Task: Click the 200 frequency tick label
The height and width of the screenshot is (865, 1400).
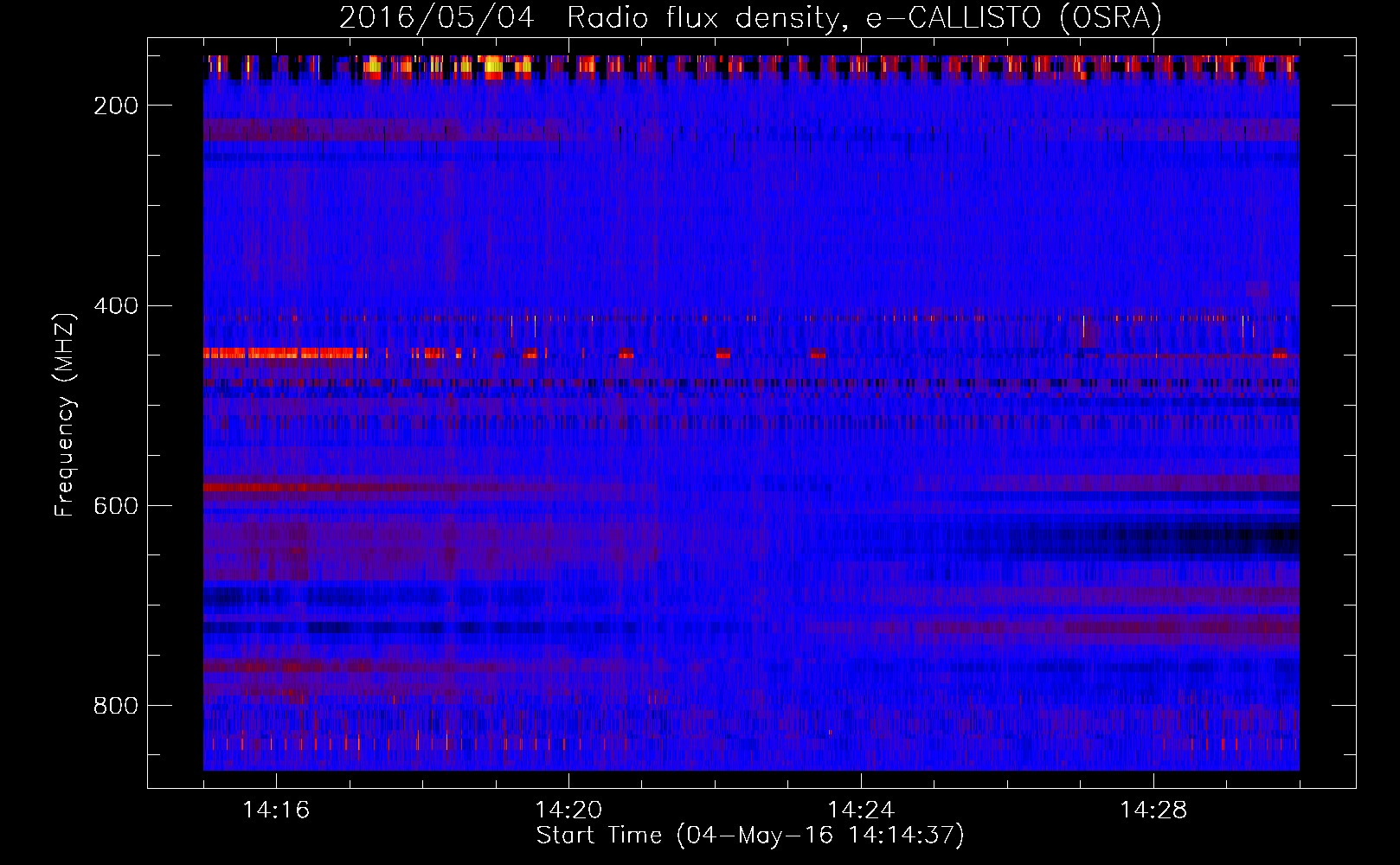Action: pos(116,106)
